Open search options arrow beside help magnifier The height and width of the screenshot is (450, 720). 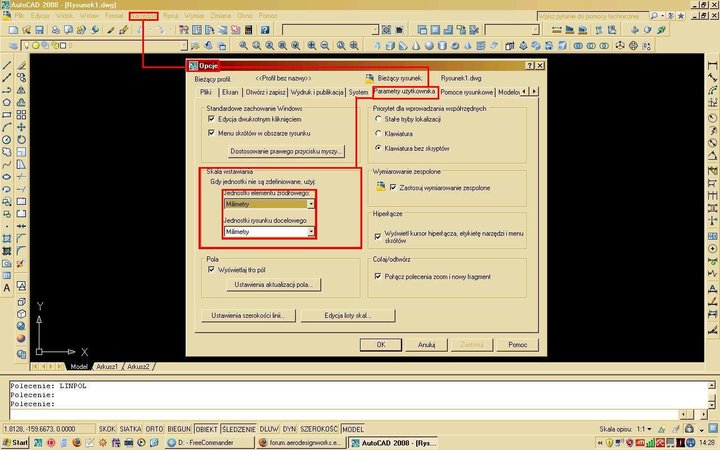[x=662, y=16]
